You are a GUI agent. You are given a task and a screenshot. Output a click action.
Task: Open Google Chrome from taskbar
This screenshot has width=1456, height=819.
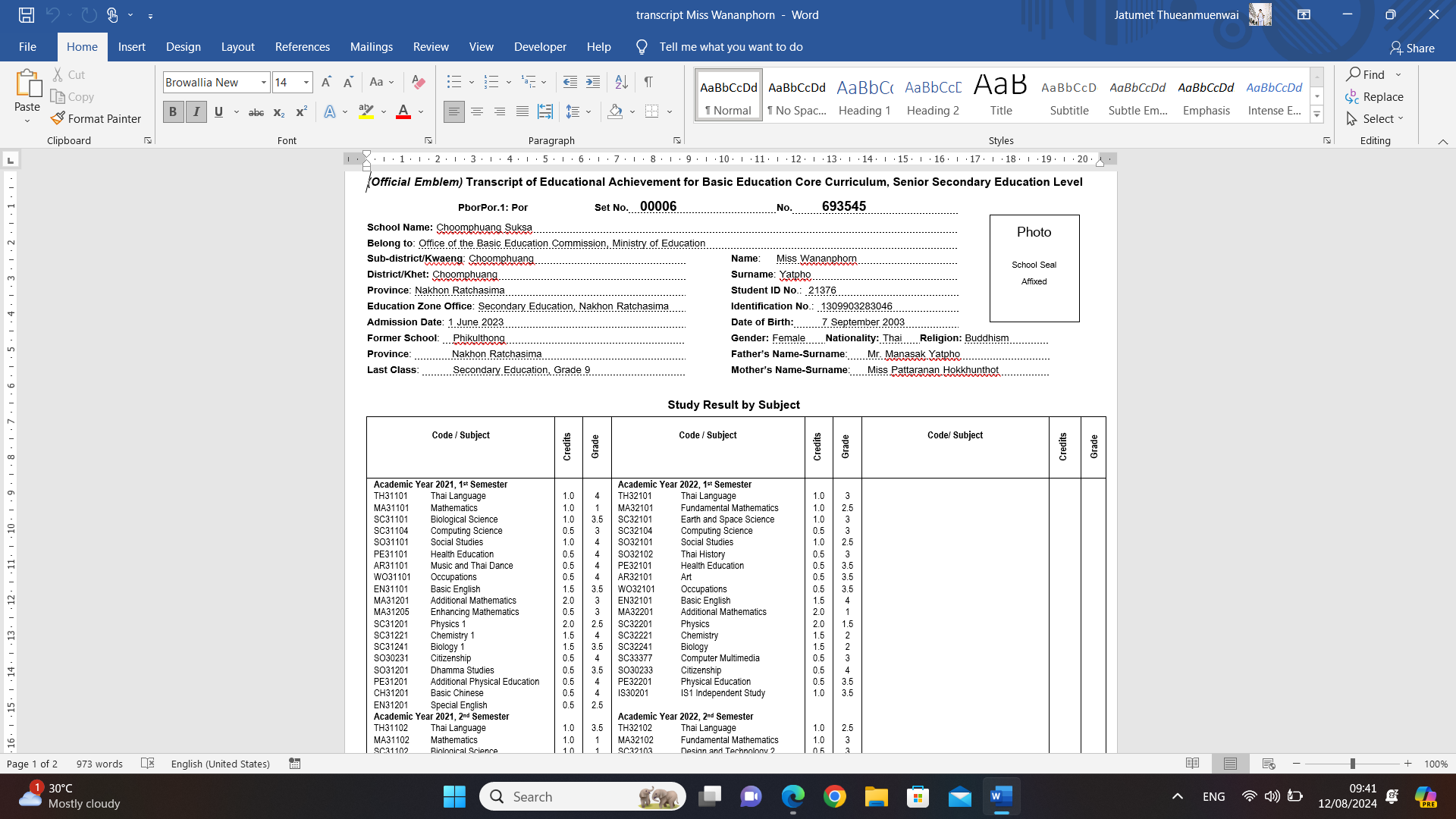coord(835,797)
